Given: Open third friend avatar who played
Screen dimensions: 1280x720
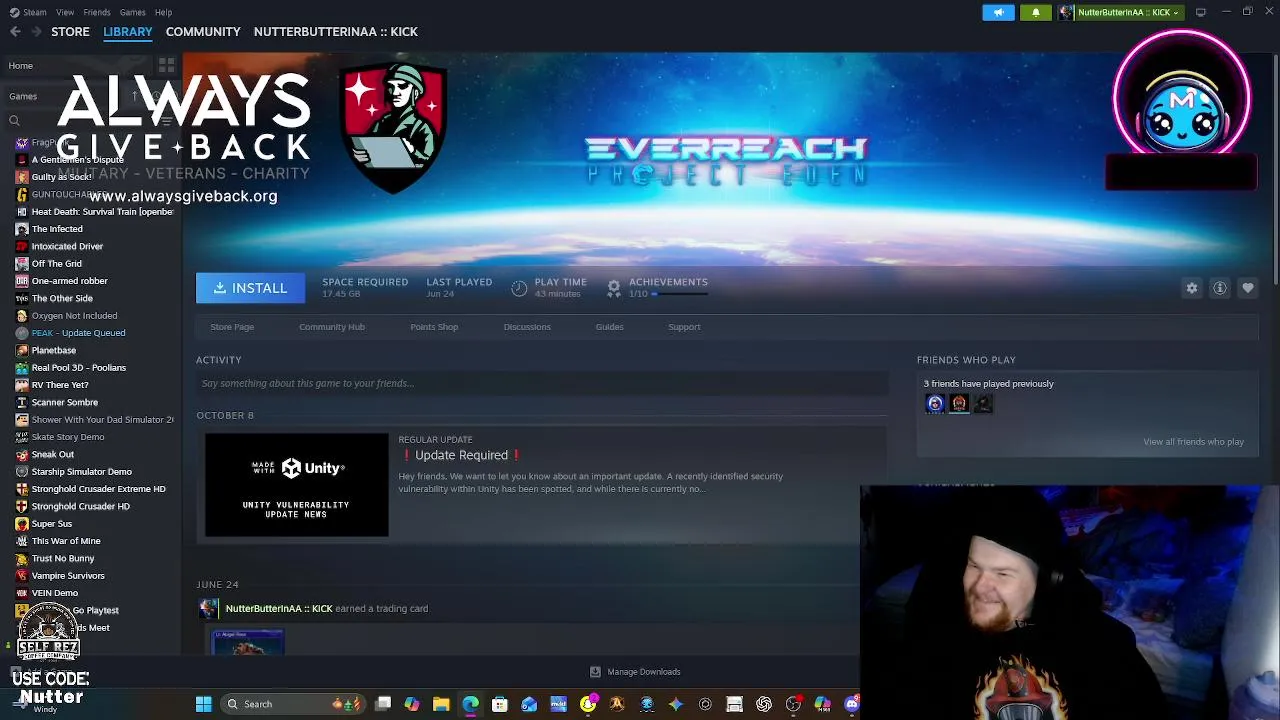Looking at the screenshot, I should point(983,404).
